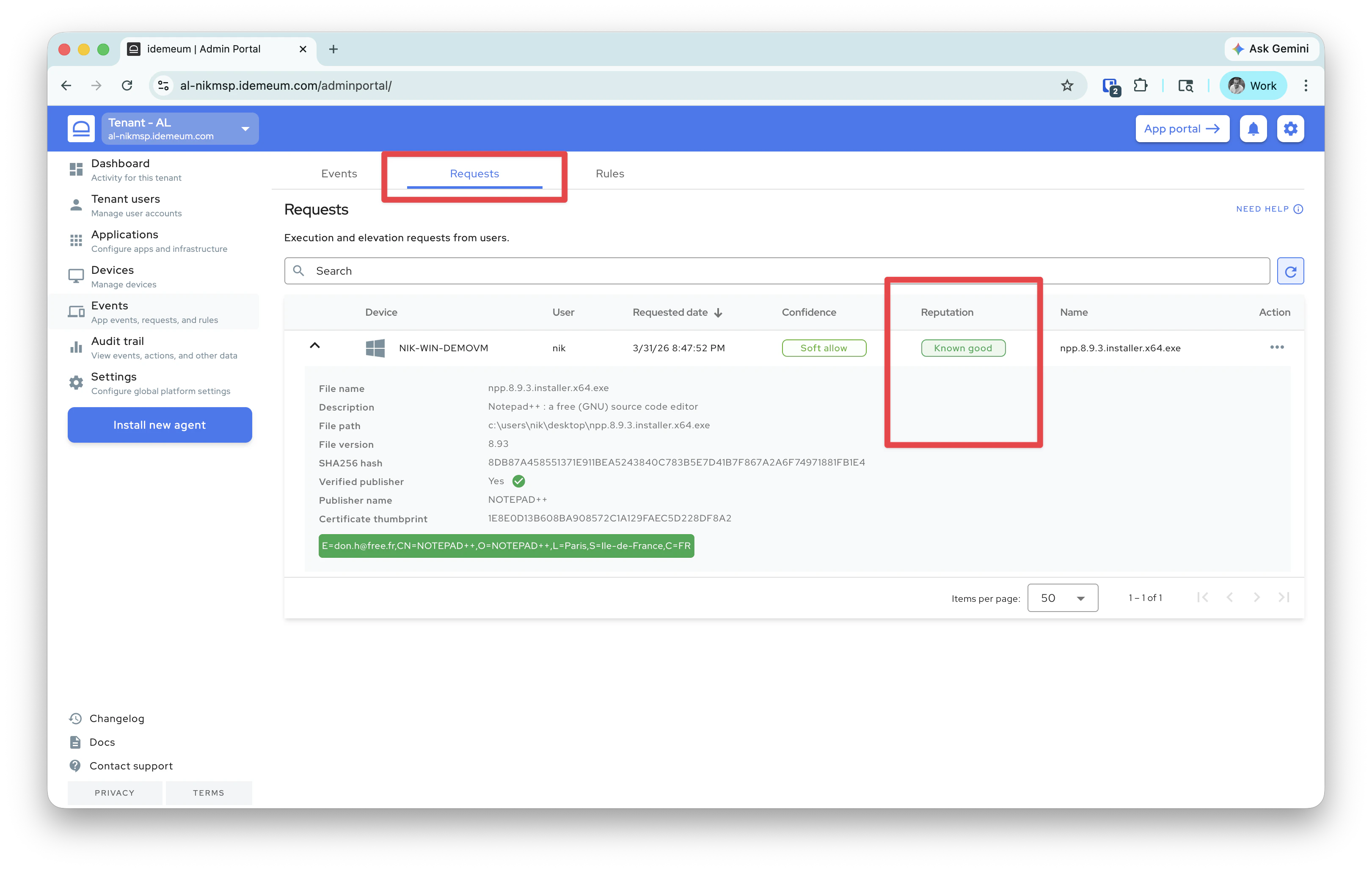Screen dimensions: 1372x871
Task: Switch to the Rules tab
Action: tap(610, 174)
